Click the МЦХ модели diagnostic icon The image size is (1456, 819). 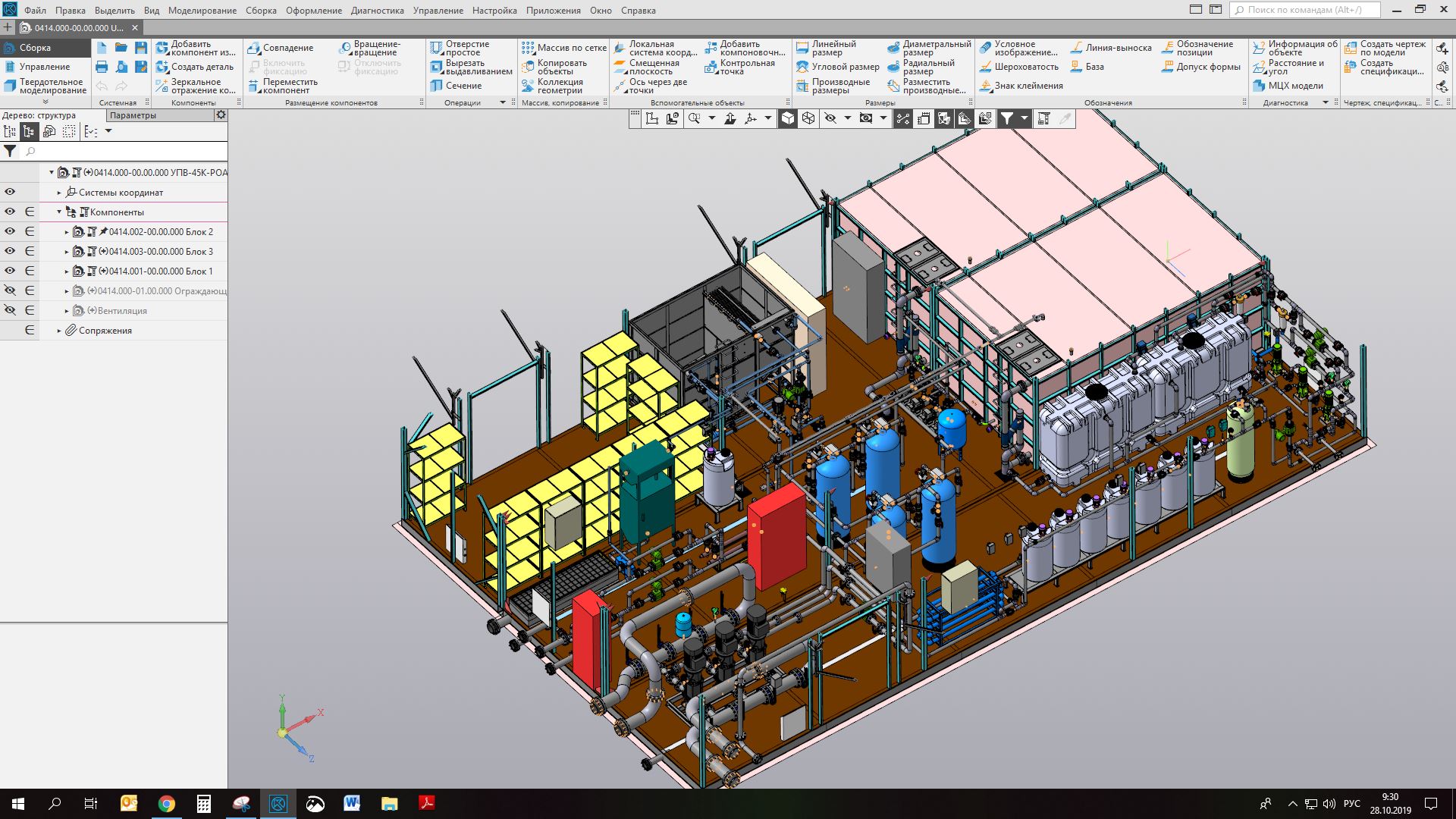[x=1259, y=86]
